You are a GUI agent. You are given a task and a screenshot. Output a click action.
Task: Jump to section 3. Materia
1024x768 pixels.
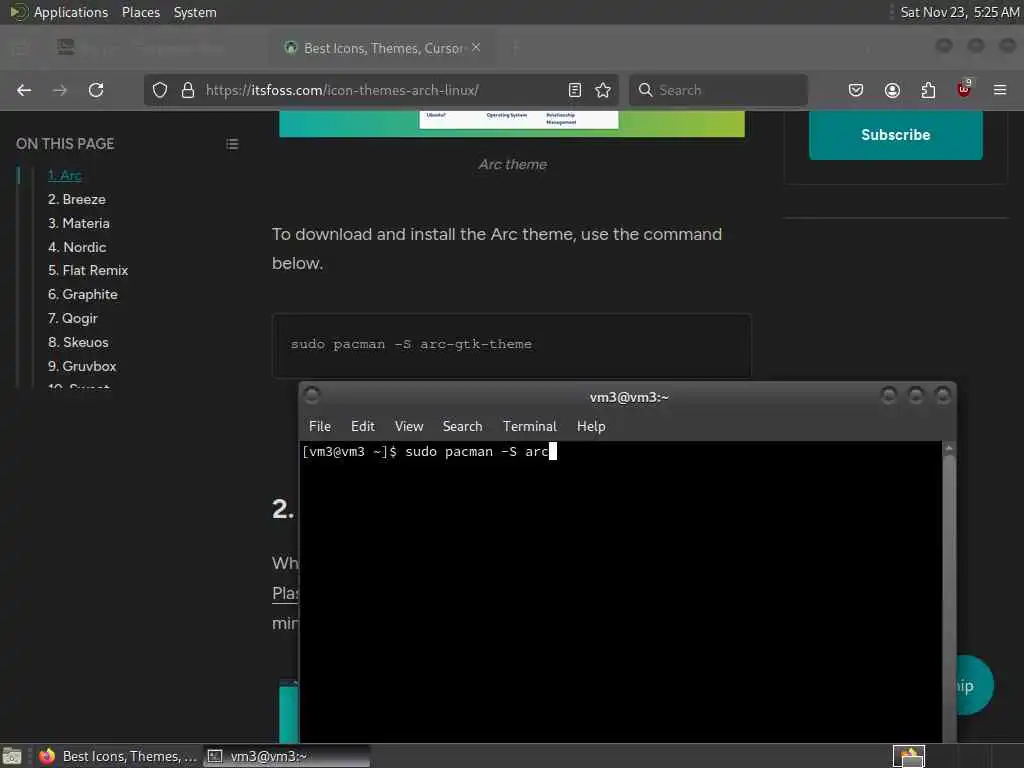(x=78, y=223)
